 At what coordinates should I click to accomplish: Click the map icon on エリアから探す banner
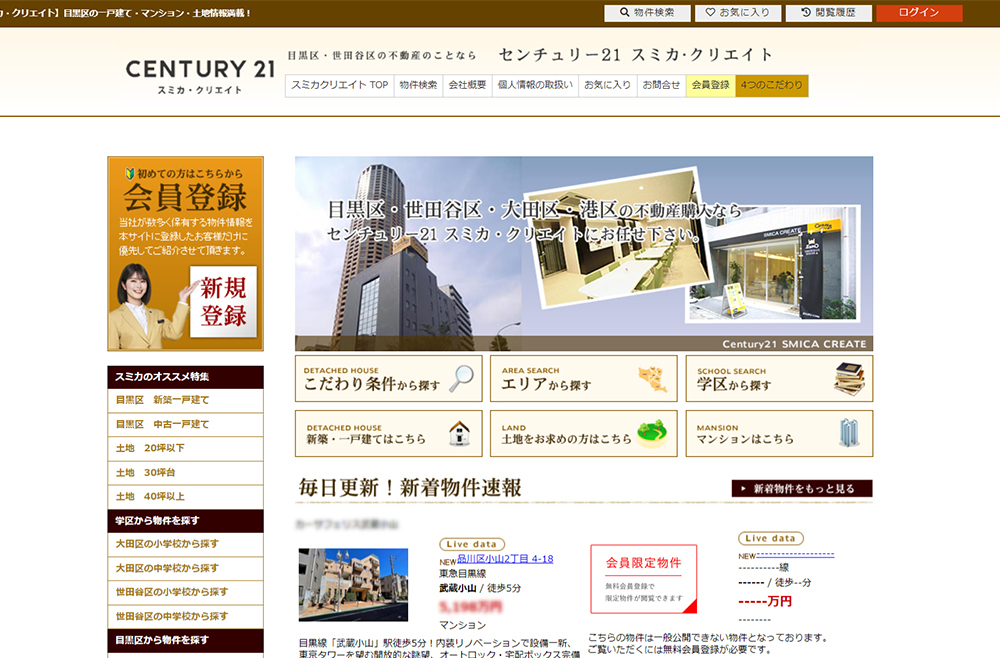(653, 379)
